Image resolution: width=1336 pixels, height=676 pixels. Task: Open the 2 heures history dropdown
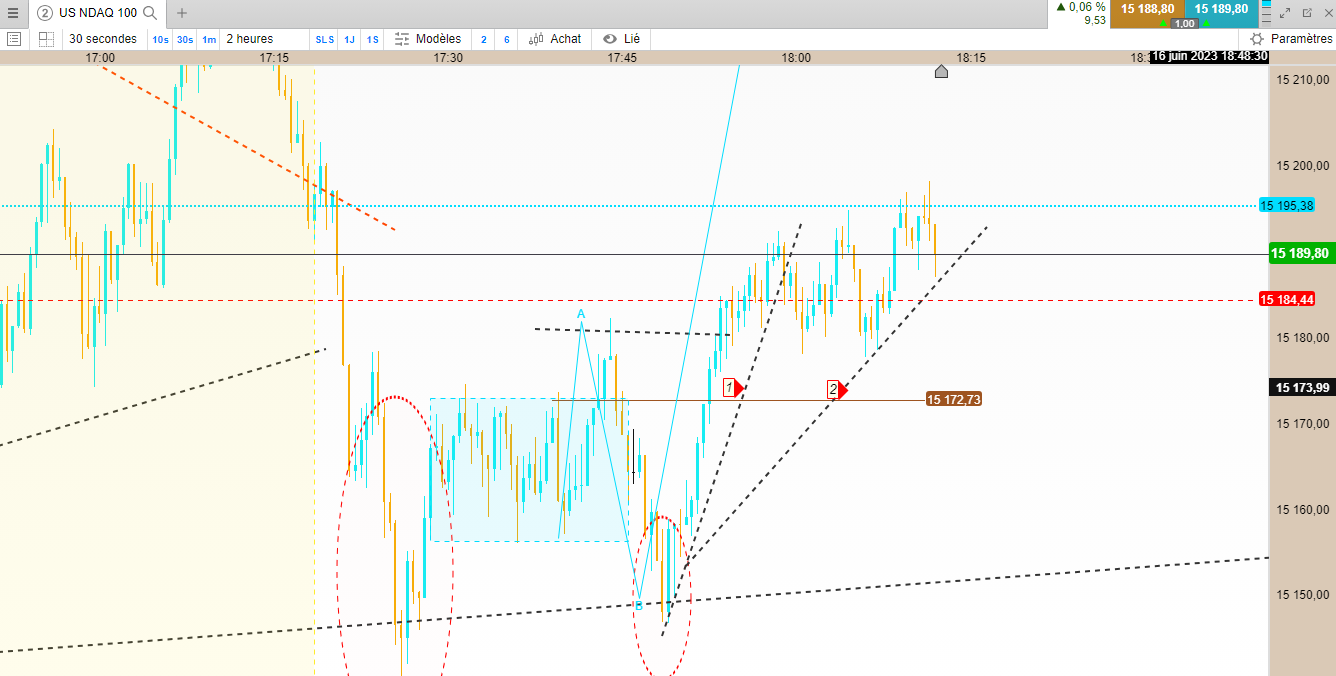tap(249, 39)
